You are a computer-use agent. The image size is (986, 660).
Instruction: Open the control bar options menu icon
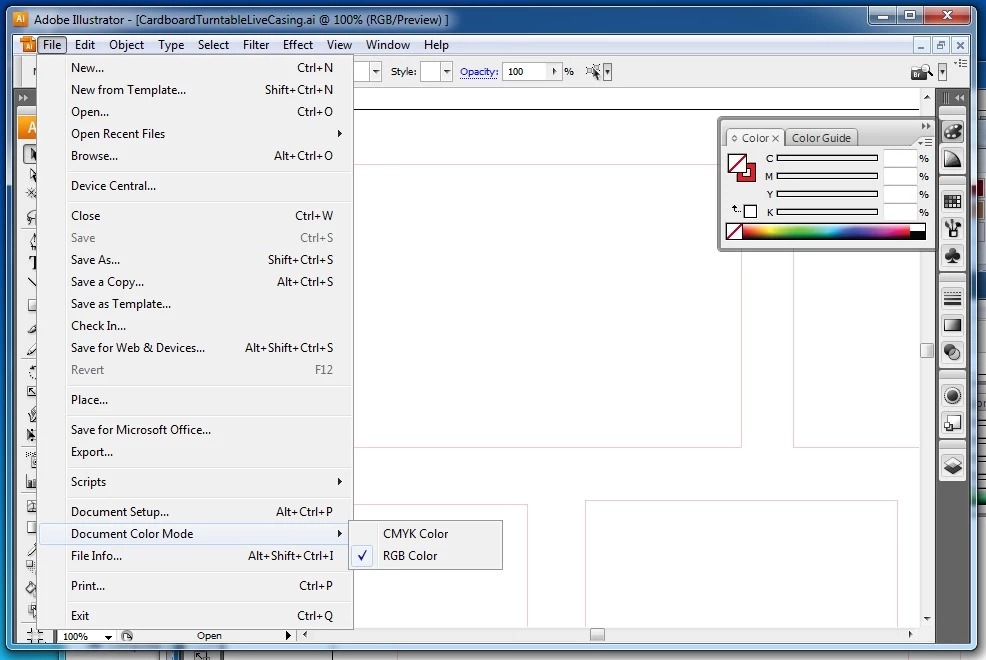click(960, 63)
